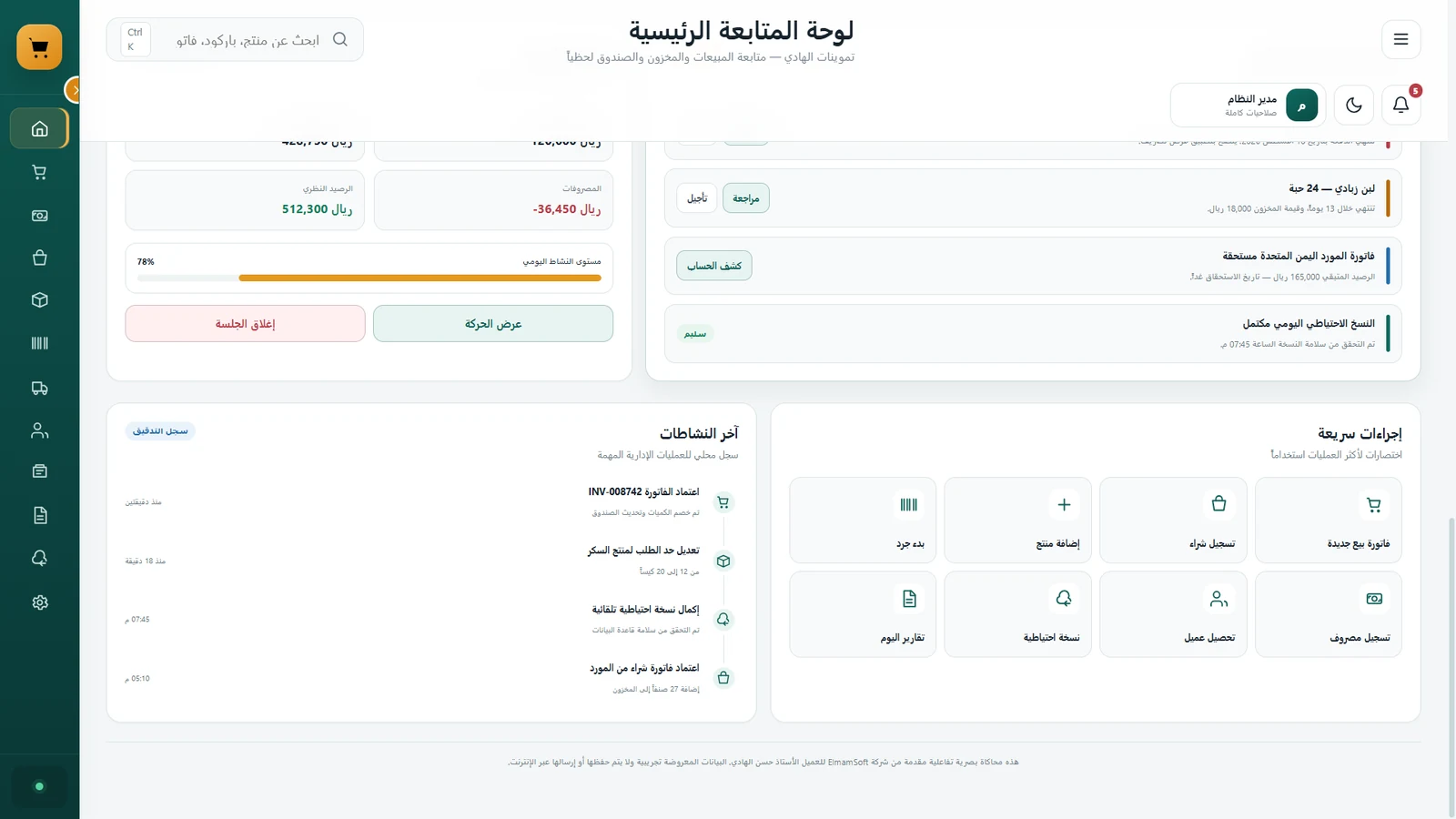Open the suppliers truck icon in sidebar

point(39,388)
